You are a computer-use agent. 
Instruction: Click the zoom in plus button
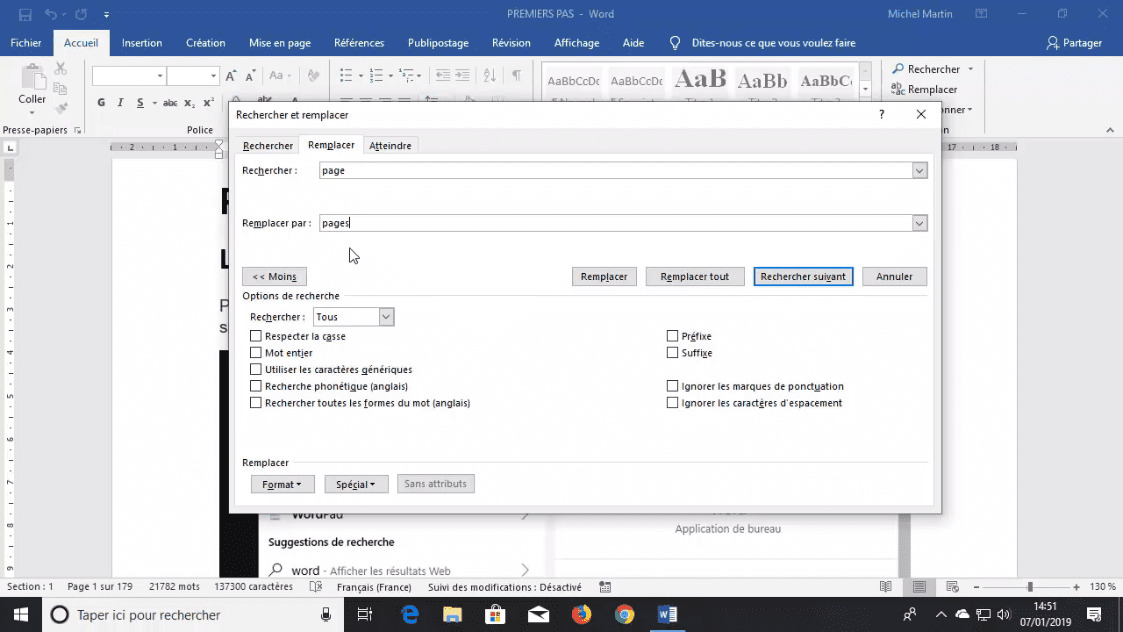(1076, 587)
